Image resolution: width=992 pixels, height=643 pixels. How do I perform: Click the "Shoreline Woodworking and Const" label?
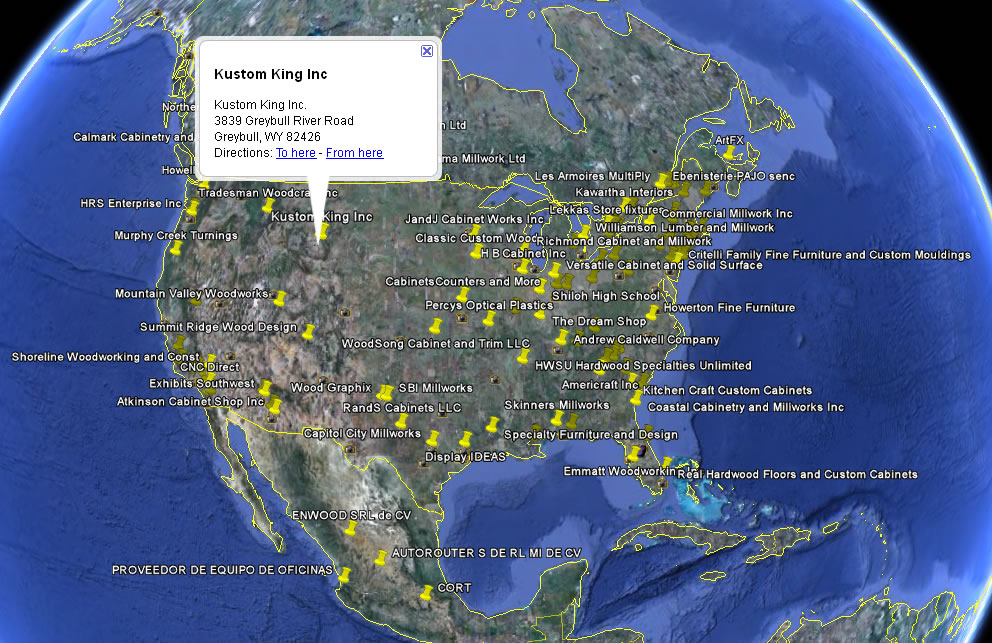[x=106, y=357]
